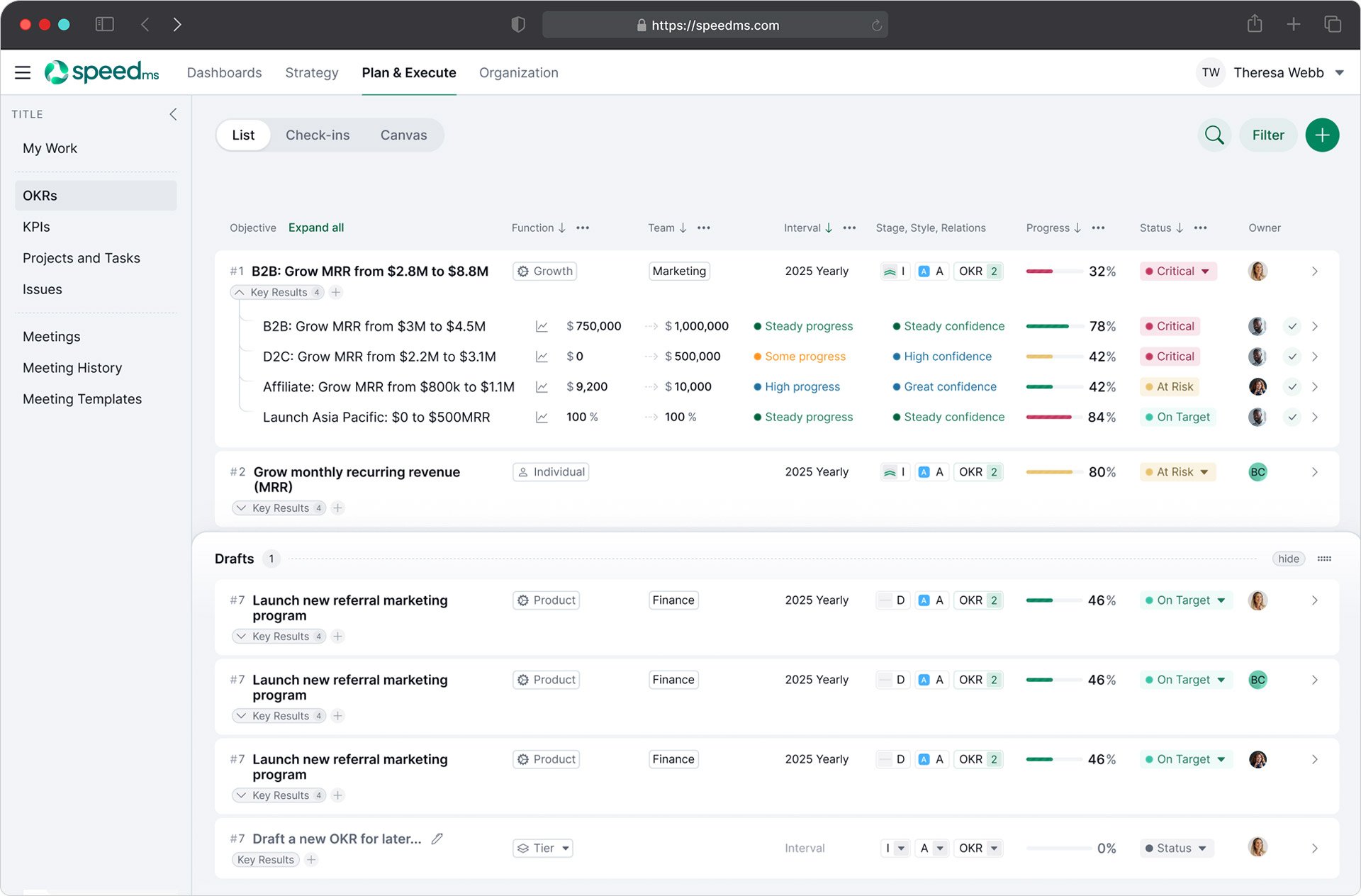This screenshot has height=896, width=1361.
Task: Collapse Key Results under objective #1
Action: point(240,292)
